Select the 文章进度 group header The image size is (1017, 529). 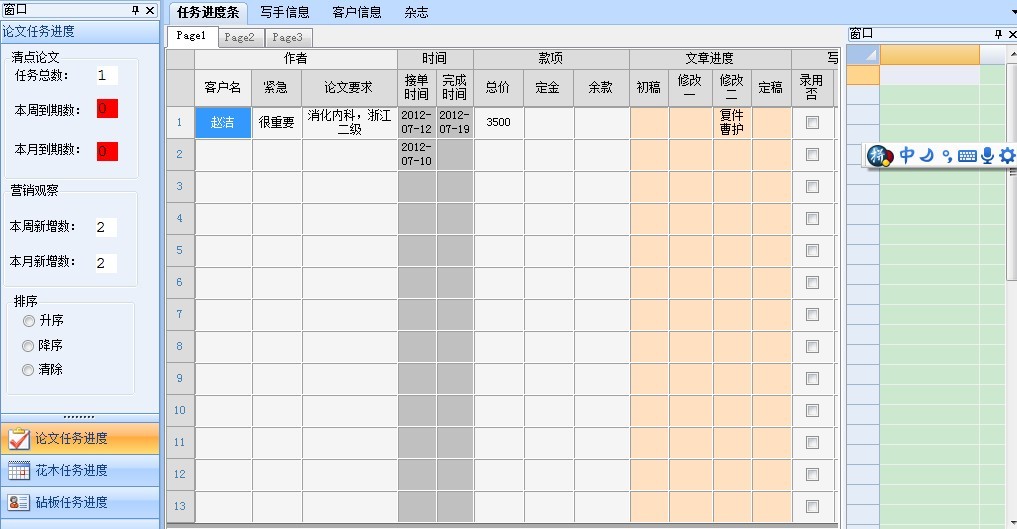tap(710, 58)
